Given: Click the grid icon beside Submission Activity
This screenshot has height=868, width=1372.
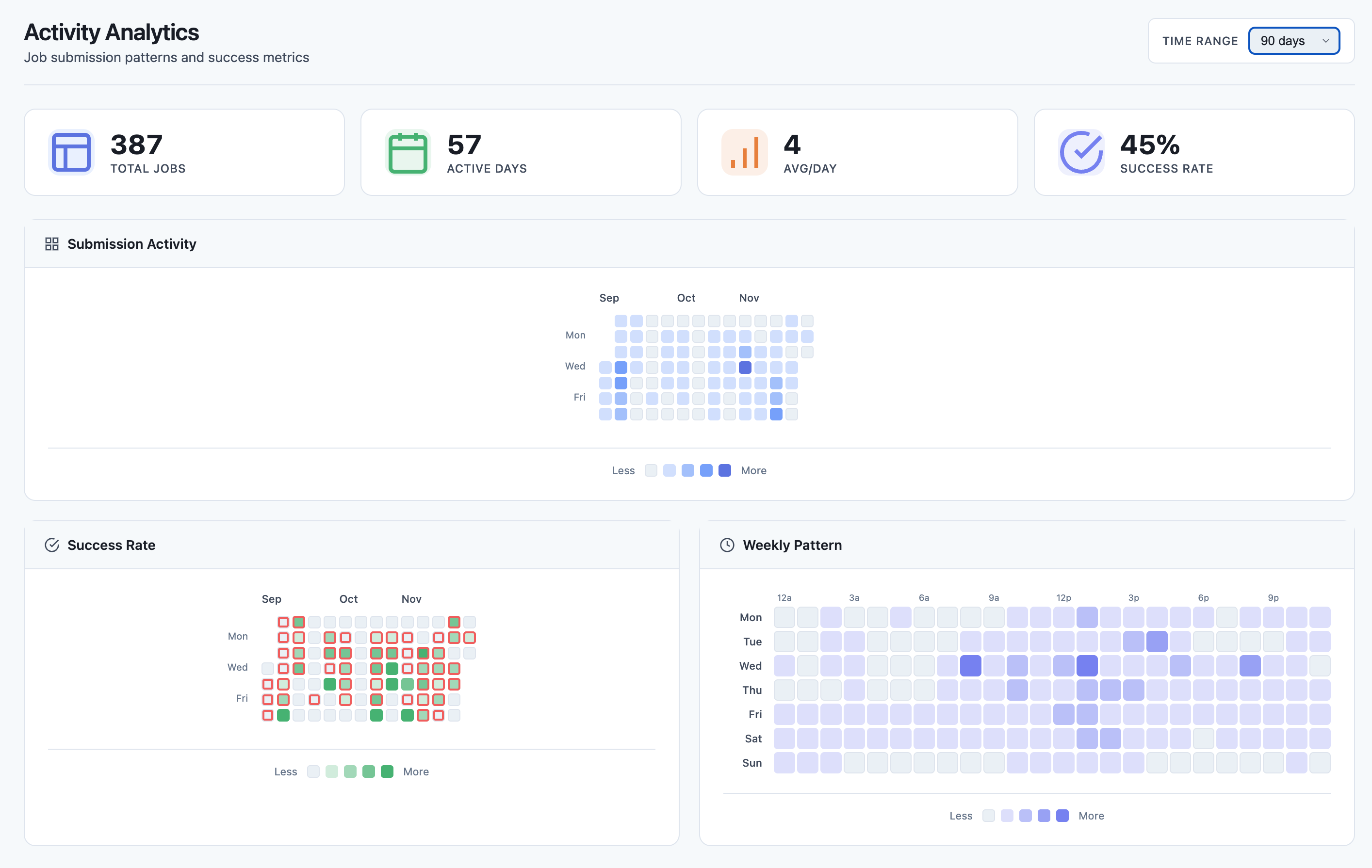Looking at the screenshot, I should (x=52, y=244).
